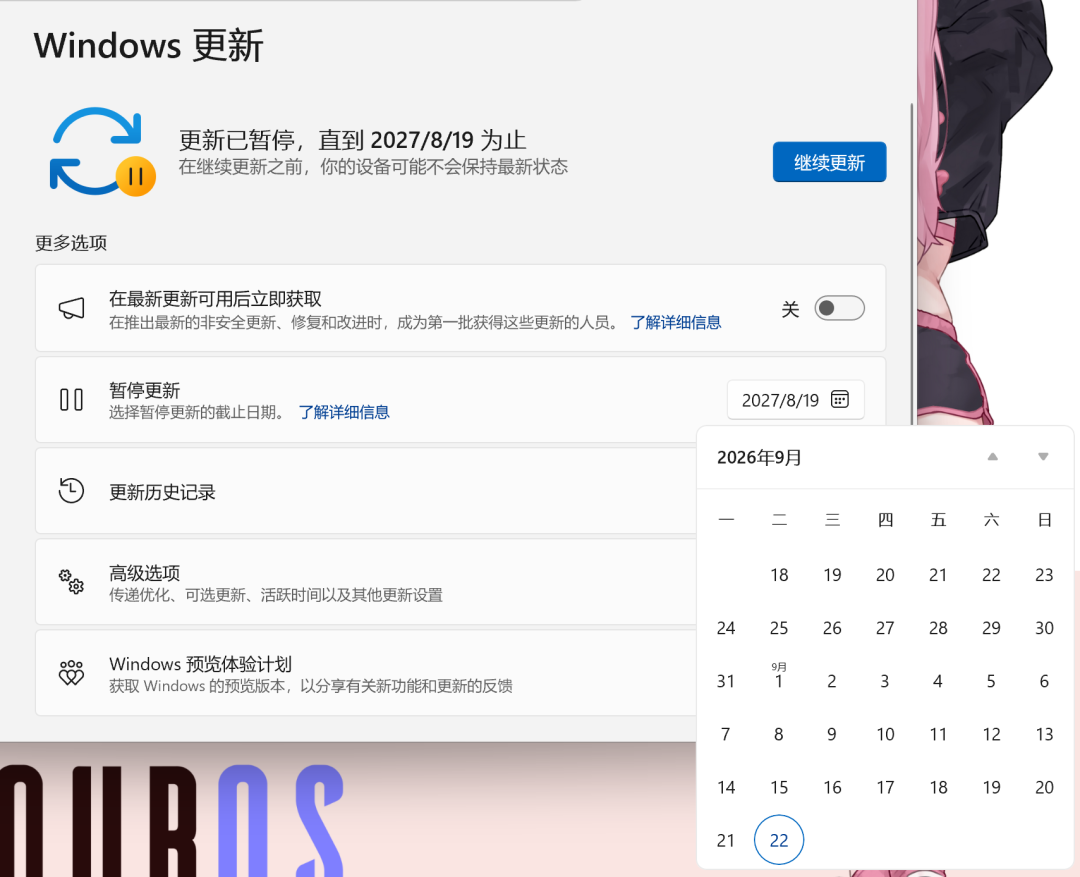Click the history clock icon
Image resolution: width=1080 pixels, height=877 pixels.
click(x=72, y=491)
